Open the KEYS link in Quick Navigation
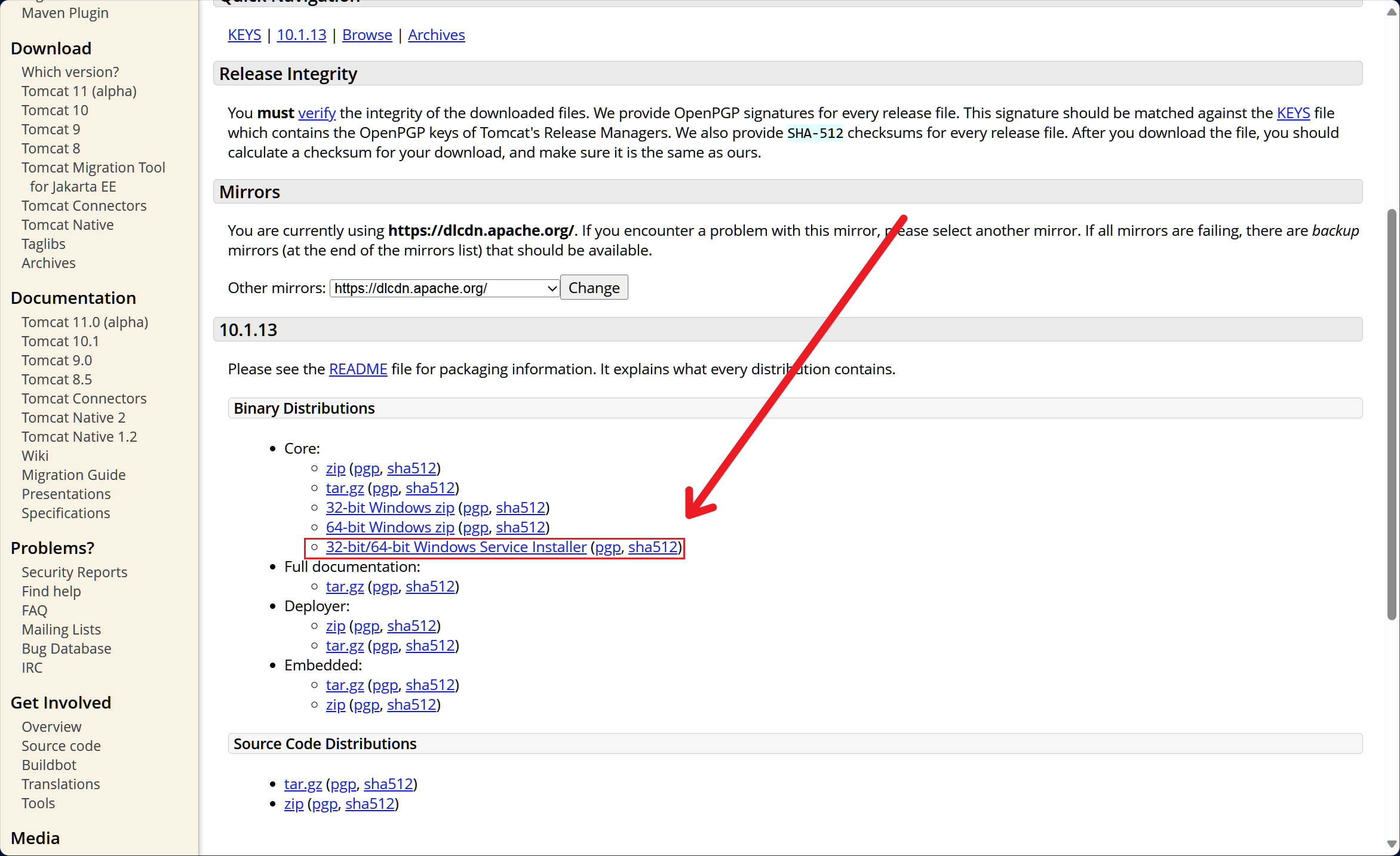Image resolution: width=1400 pixels, height=856 pixels. point(244,35)
